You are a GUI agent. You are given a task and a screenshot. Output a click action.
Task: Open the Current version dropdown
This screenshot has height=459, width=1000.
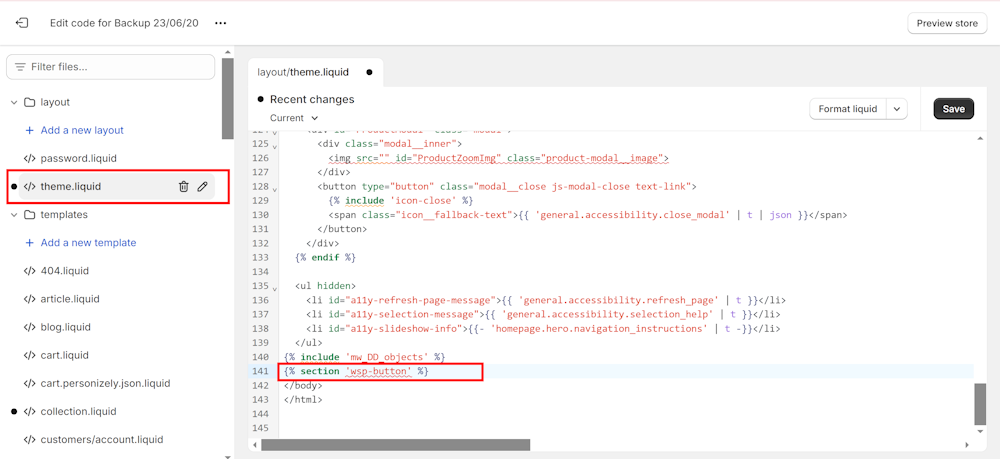coord(294,118)
